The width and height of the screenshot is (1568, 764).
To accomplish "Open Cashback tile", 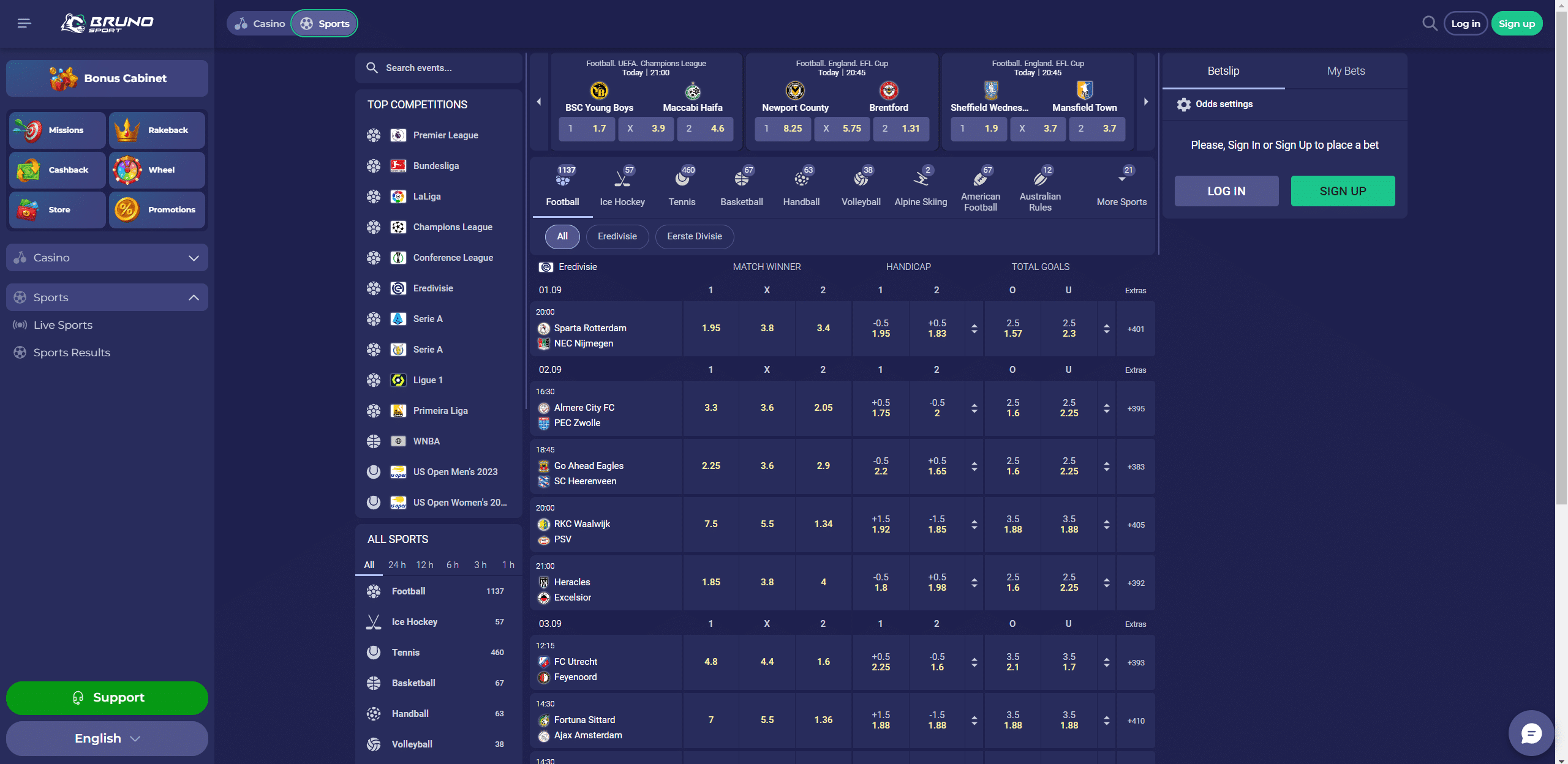I will tap(58, 170).
